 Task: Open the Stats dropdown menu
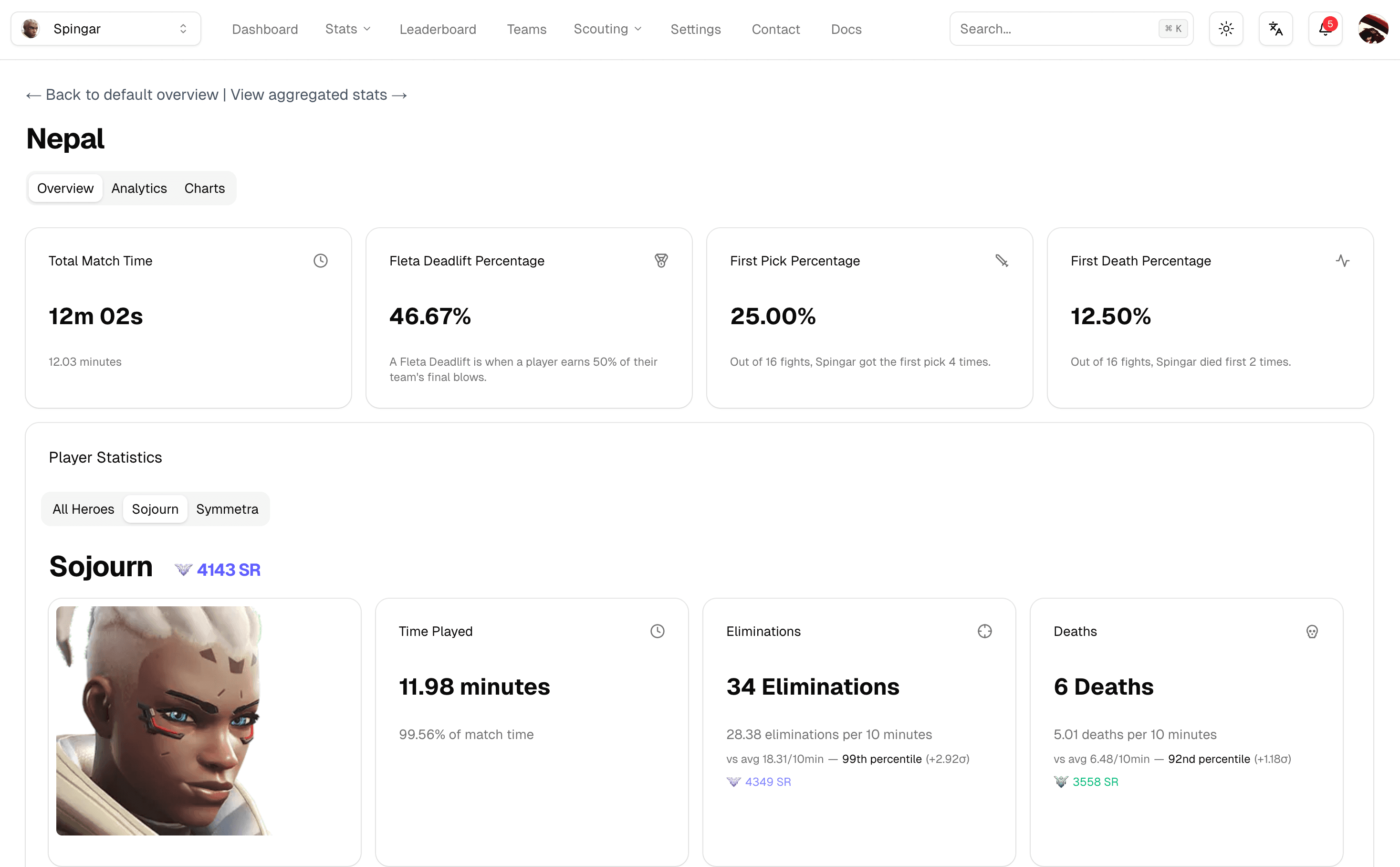[x=347, y=29]
